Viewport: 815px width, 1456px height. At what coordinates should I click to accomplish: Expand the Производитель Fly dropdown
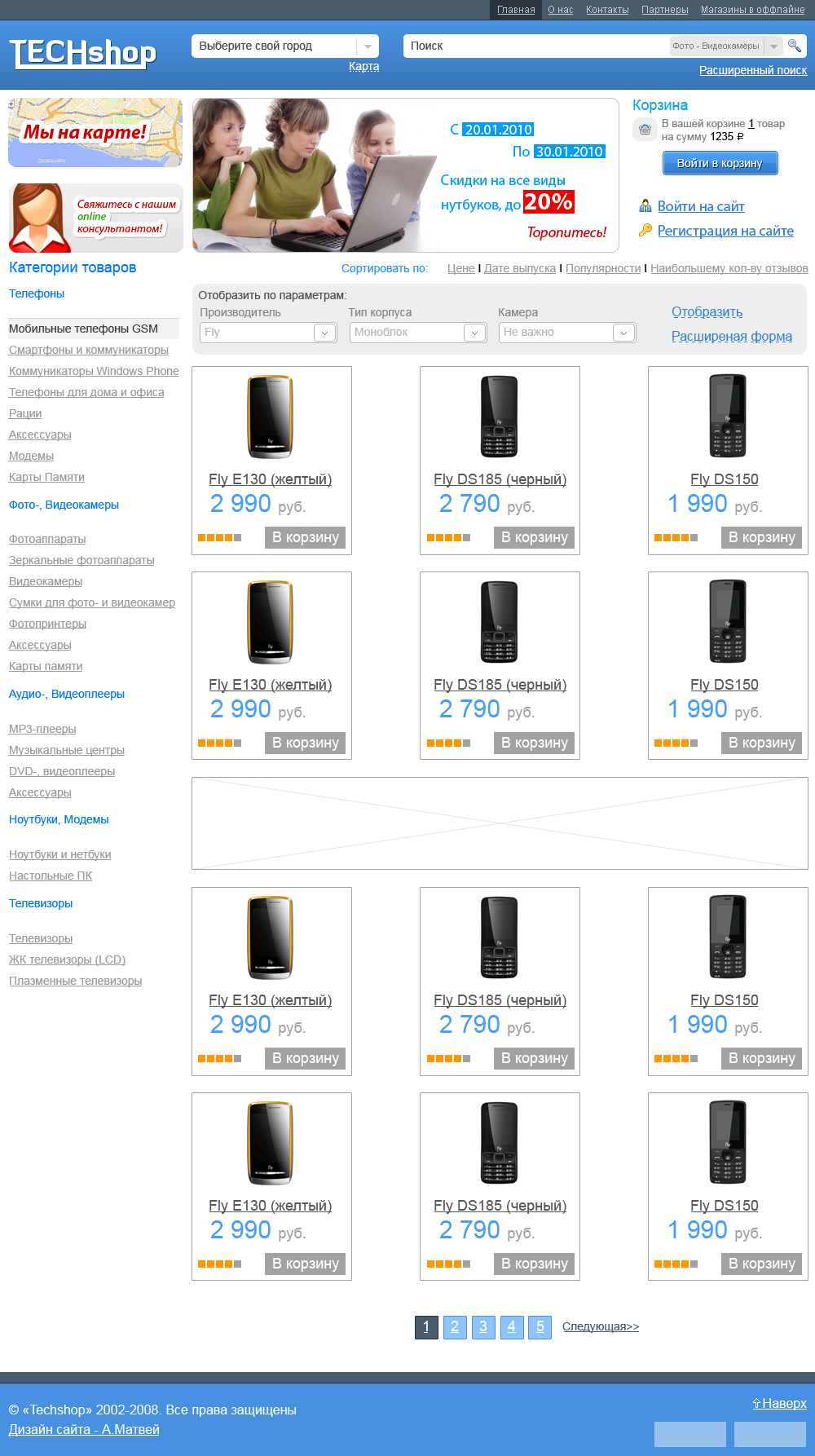324,333
